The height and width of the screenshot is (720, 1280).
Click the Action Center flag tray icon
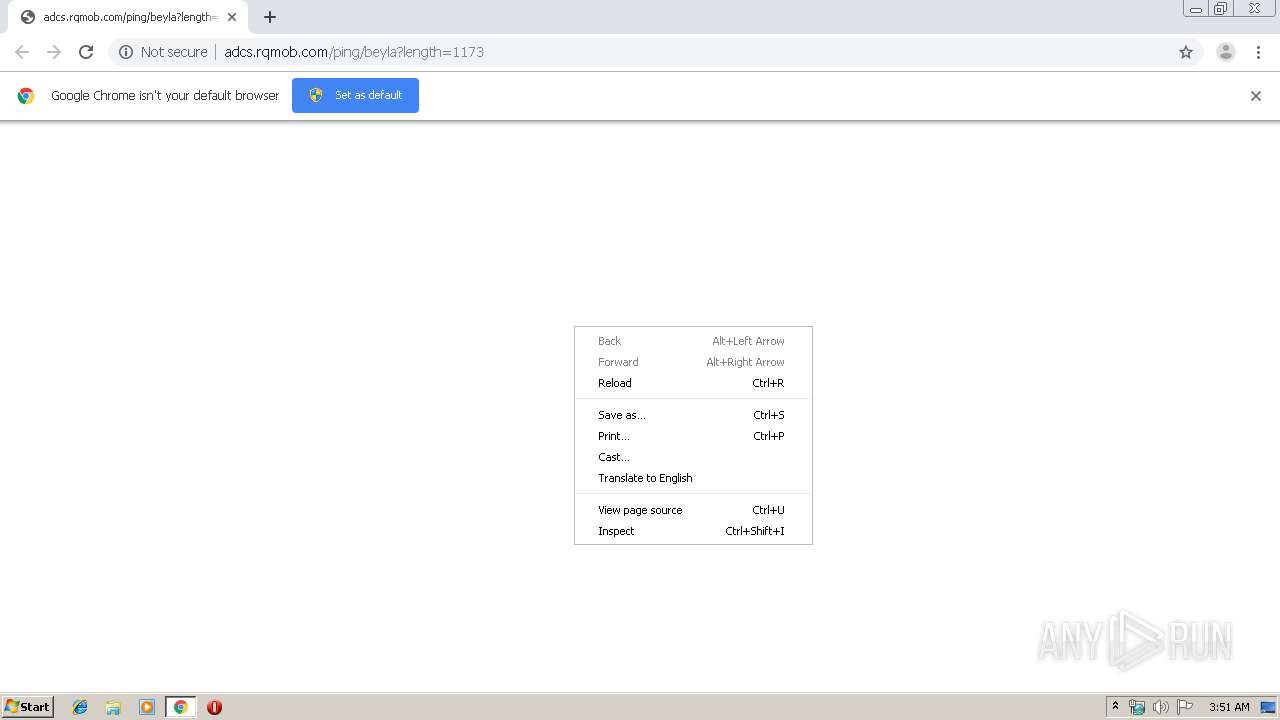click(x=1185, y=707)
